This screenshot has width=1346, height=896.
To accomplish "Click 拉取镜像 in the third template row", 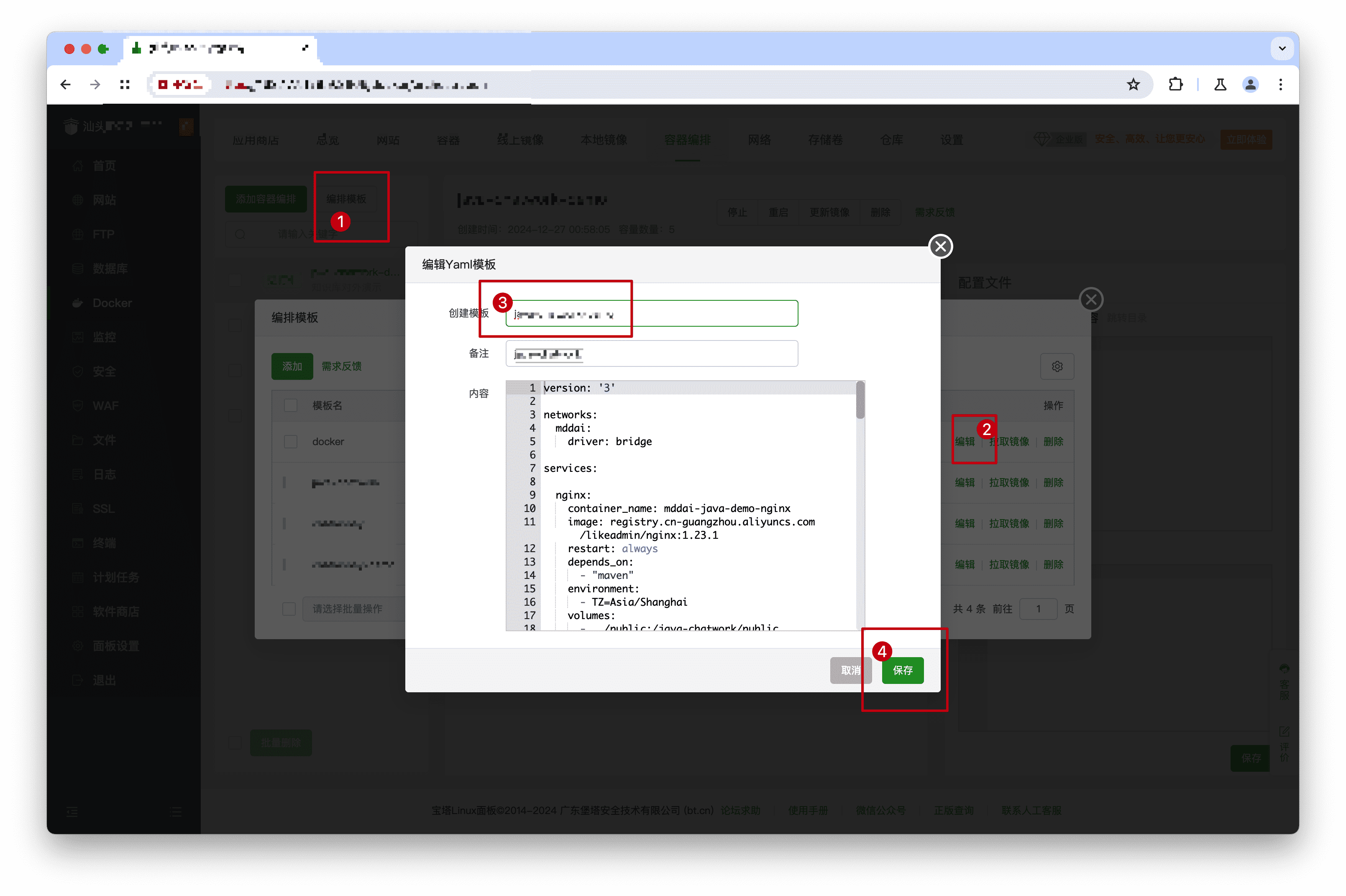I will coord(1009,523).
